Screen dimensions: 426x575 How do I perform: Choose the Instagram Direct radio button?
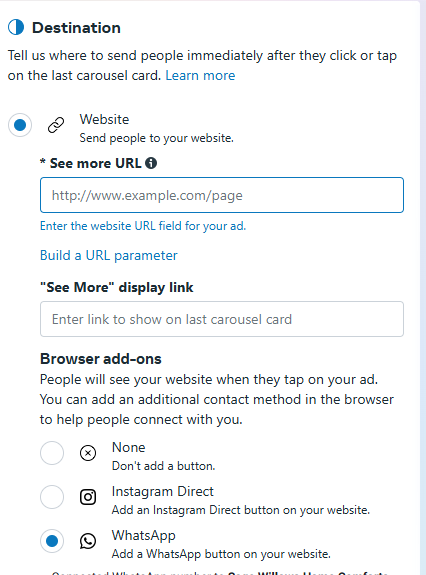pyautogui.click(x=52, y=497)
